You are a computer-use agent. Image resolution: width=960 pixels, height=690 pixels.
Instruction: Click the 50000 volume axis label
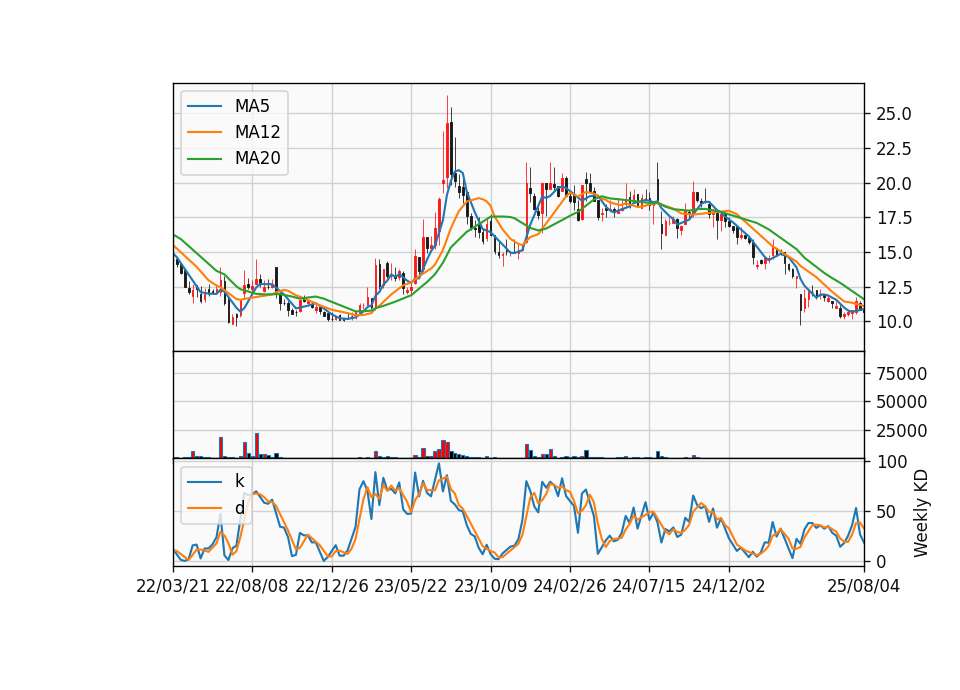click(902, 402)
